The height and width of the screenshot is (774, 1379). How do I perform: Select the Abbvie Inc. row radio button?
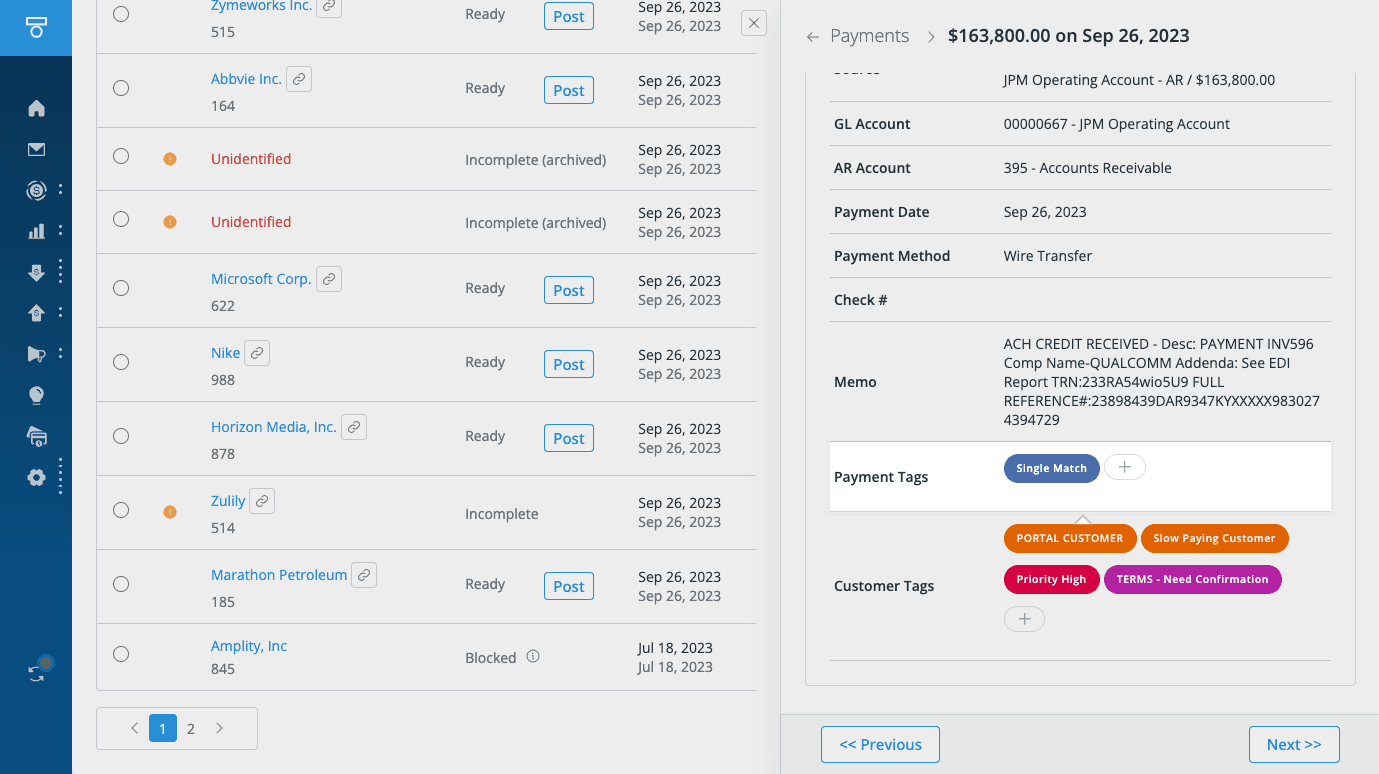click(x=121, y=88)
